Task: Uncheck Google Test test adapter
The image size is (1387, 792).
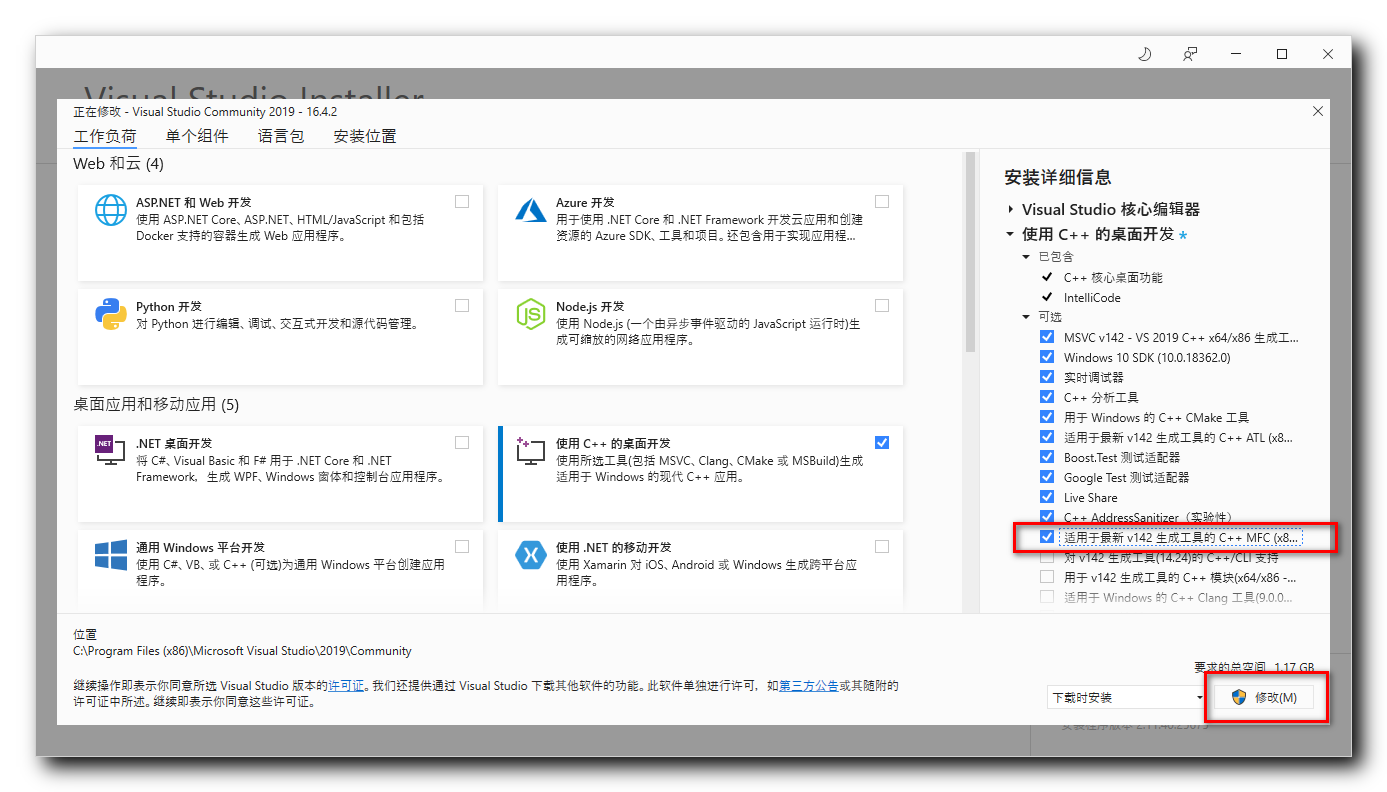Action: (1047, 477)
